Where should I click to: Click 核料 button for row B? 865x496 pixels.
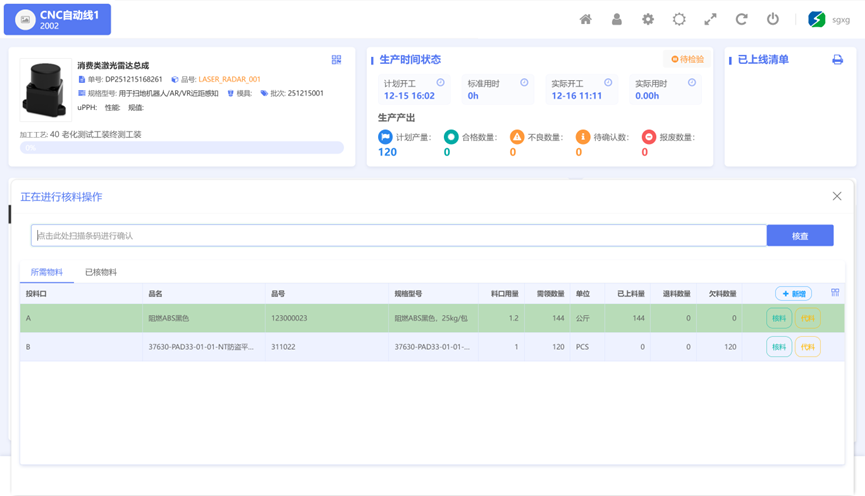(x=778, y=347)
